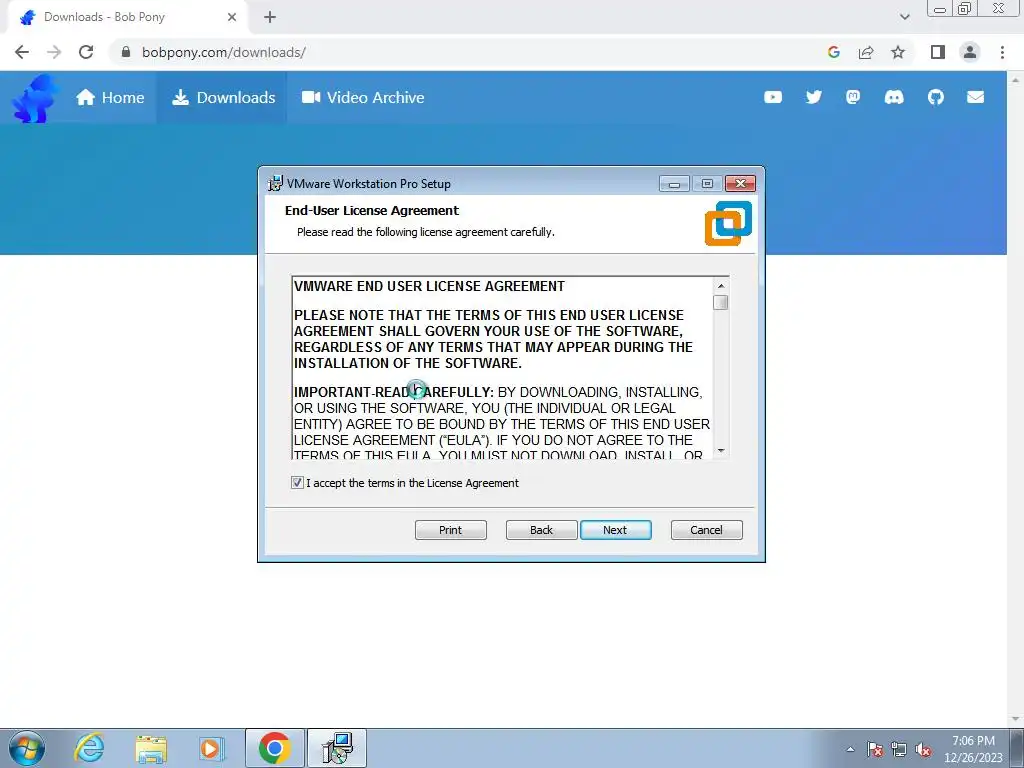Reload the bobpony.com page
Viewport: 1024px width, 768px height.
(x=86, y=52)
